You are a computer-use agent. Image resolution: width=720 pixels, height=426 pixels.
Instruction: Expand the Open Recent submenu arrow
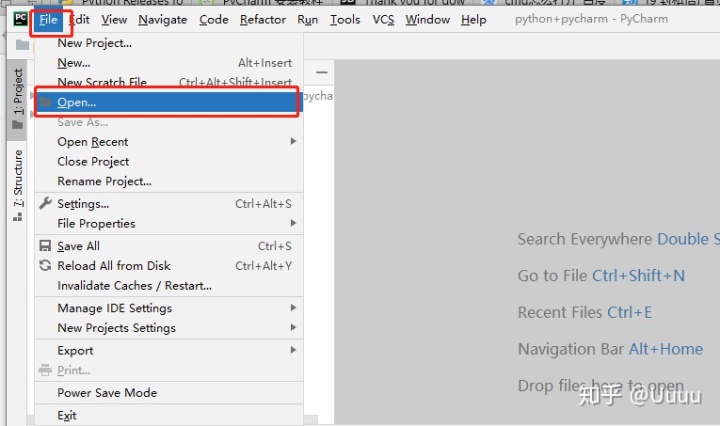[x=293, y=141]
